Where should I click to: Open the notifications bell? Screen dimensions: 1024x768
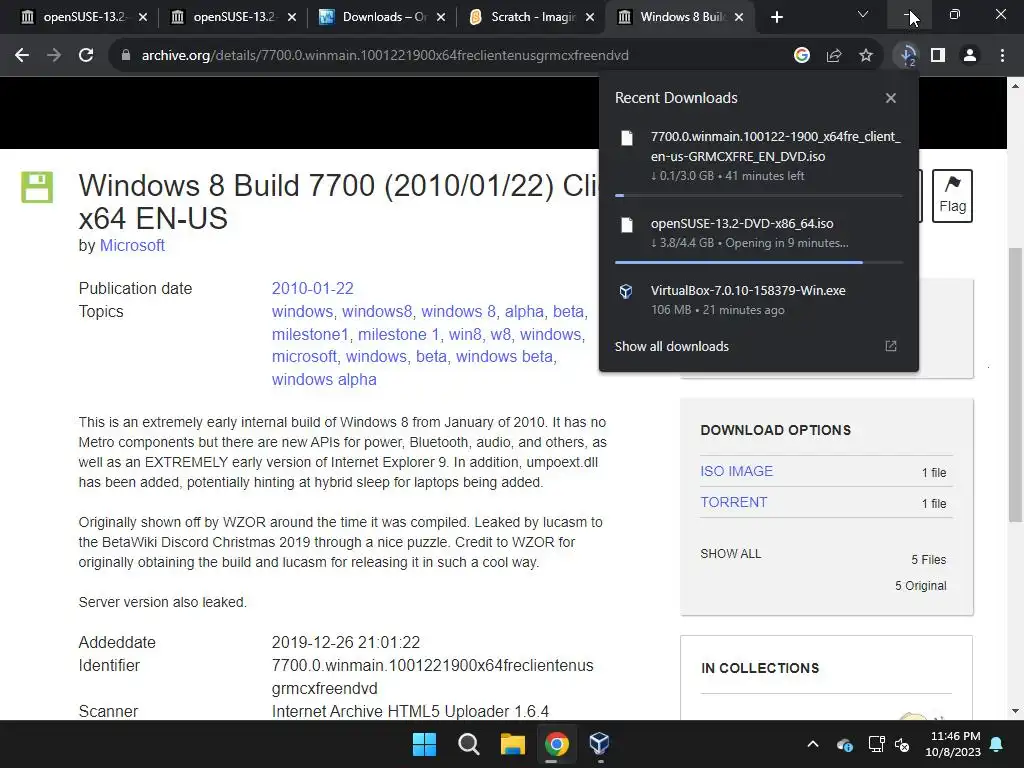pos(997,744)
